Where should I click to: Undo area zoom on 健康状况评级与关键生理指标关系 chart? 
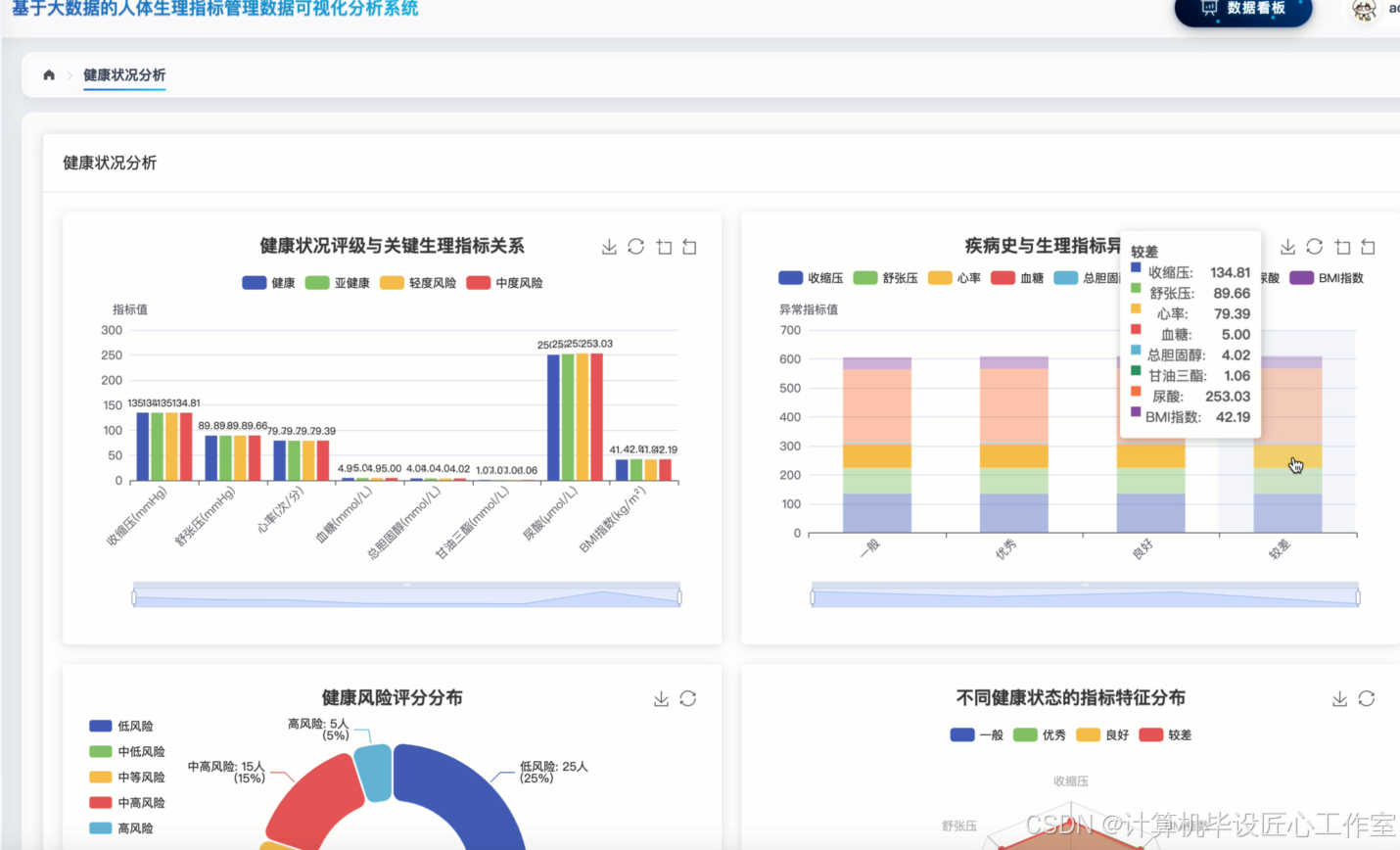[x=689, y=247]
